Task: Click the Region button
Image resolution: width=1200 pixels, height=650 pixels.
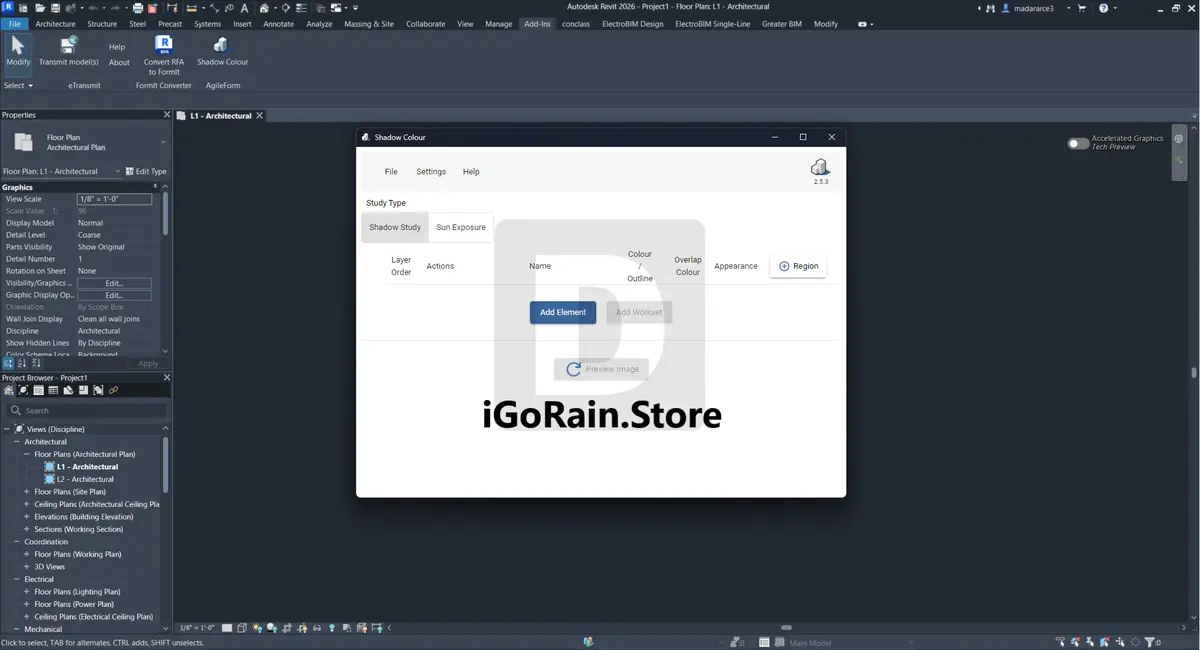Action: [x=798, y=266]
